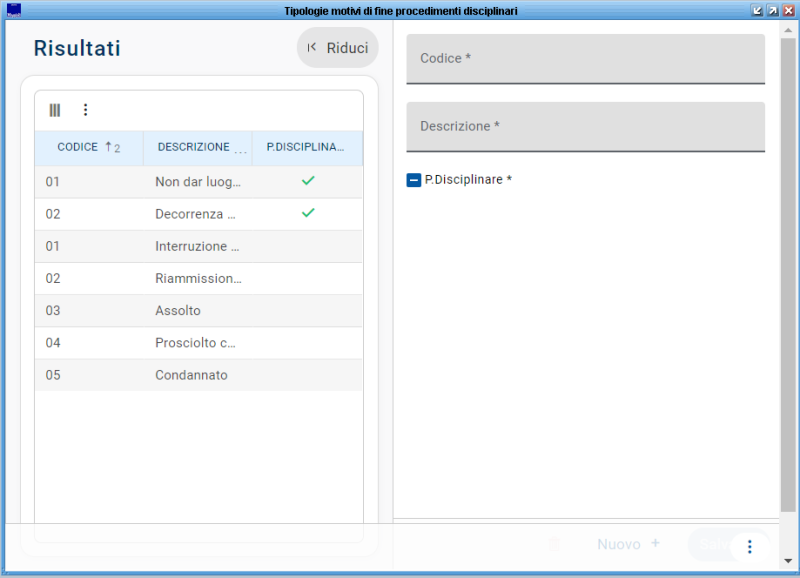Viewport: 800px width, 578px height.
Task: Select the 'Assolto' row
Action: coord(198,310)
